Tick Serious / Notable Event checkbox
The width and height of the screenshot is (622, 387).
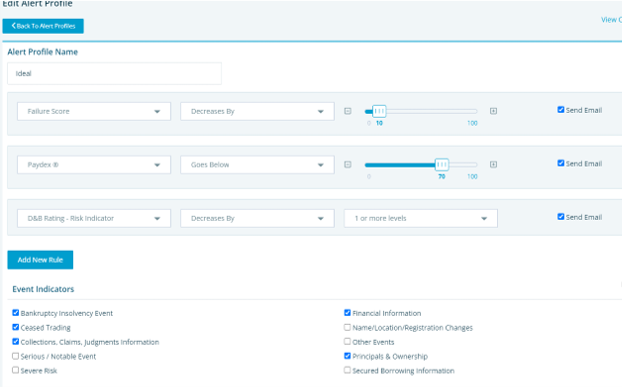click(x=15, y=356)
